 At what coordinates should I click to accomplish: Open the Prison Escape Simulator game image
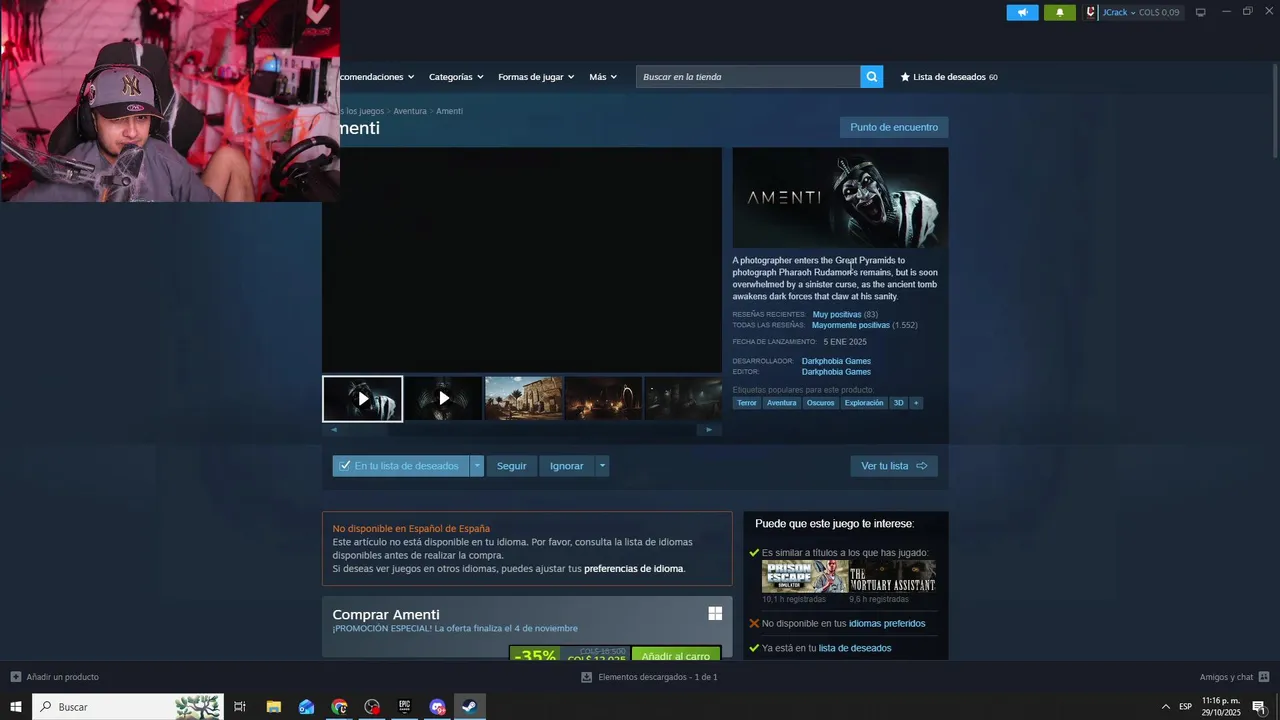tap(805, 577)
